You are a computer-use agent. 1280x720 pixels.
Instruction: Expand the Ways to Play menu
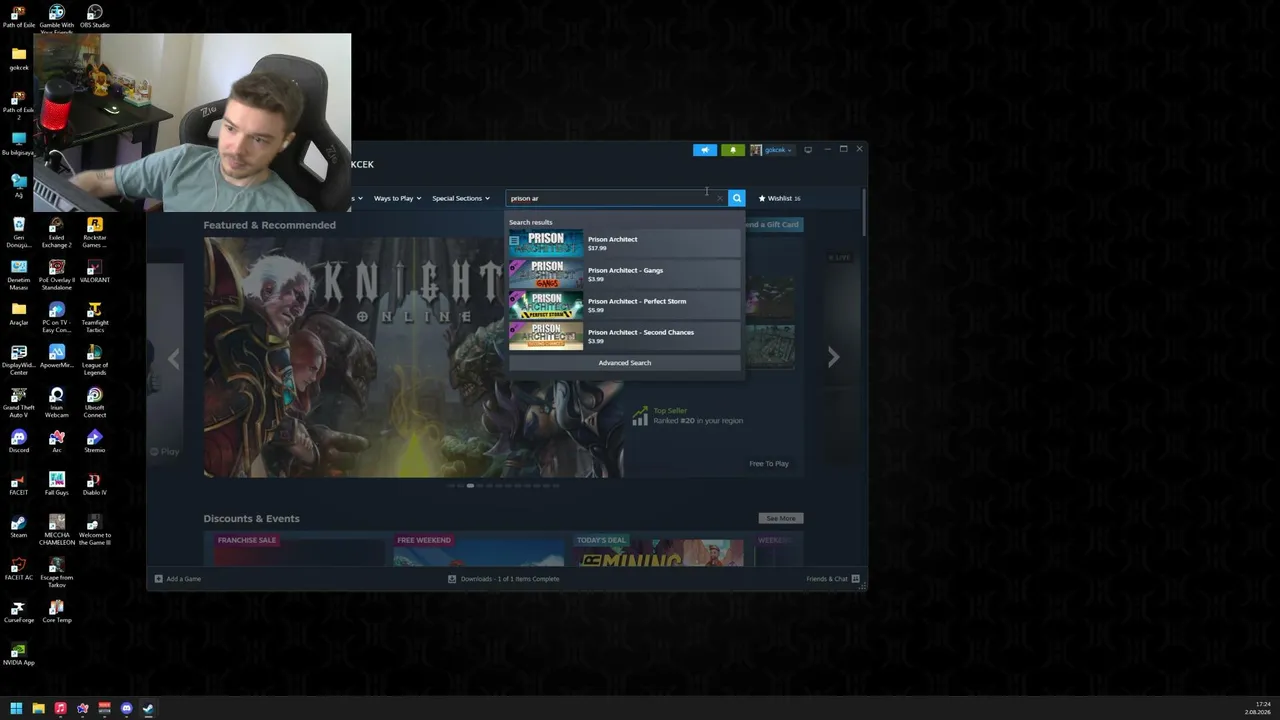398,198
